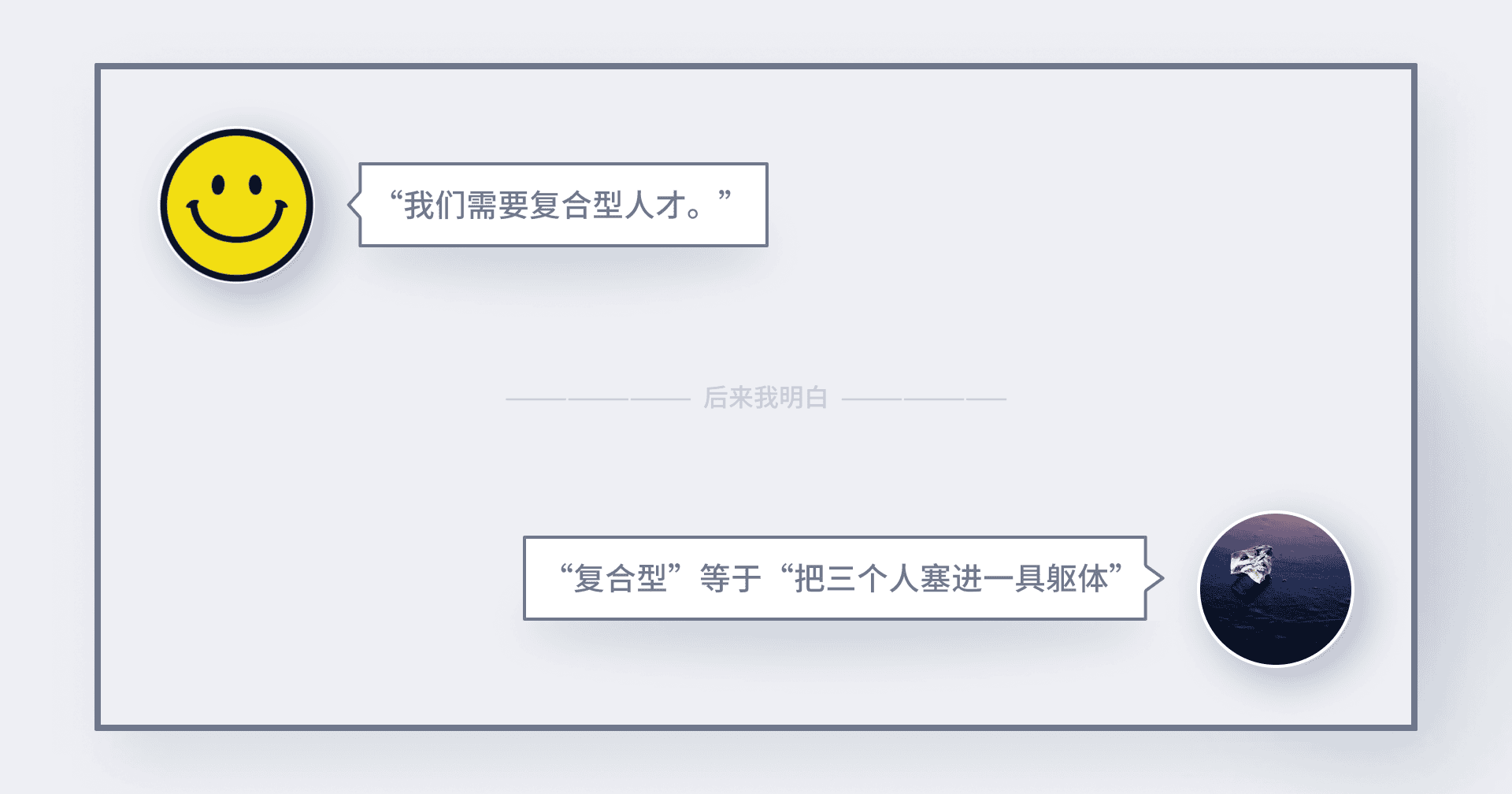Viewport: 1512px width, 794px height.
Task: Click the right-pointing tail of the second bubble
Action: 1154,578
